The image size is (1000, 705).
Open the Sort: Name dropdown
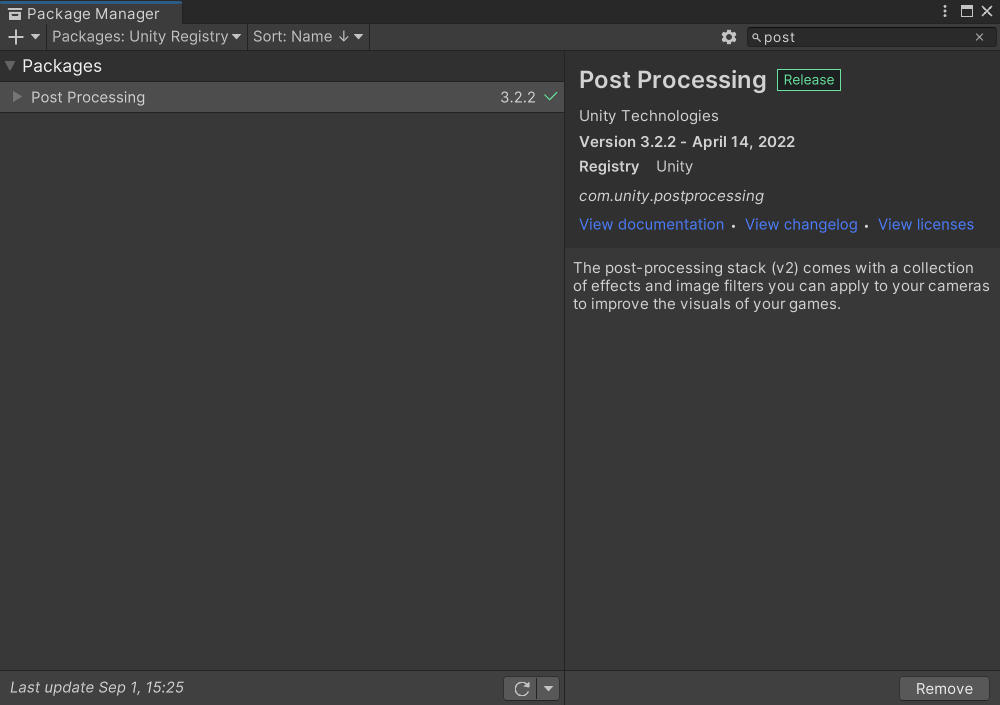(308, 37)
